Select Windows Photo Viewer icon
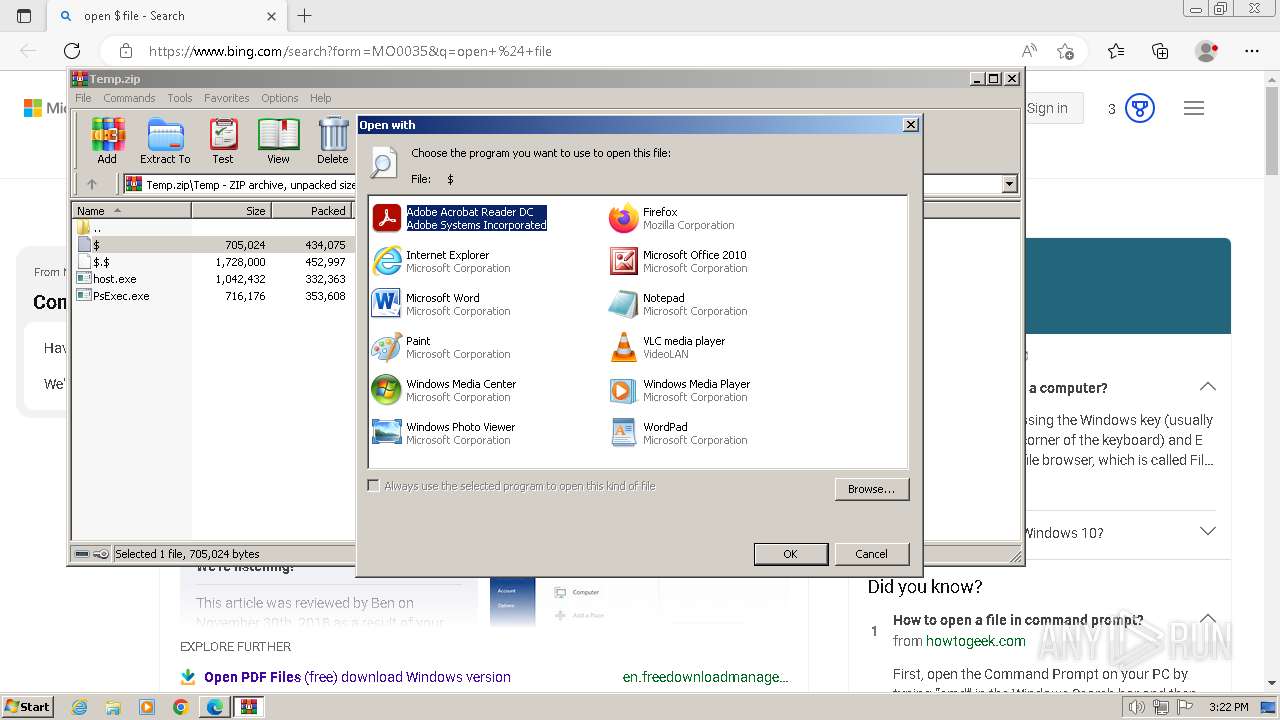 [x=386, y=433]
